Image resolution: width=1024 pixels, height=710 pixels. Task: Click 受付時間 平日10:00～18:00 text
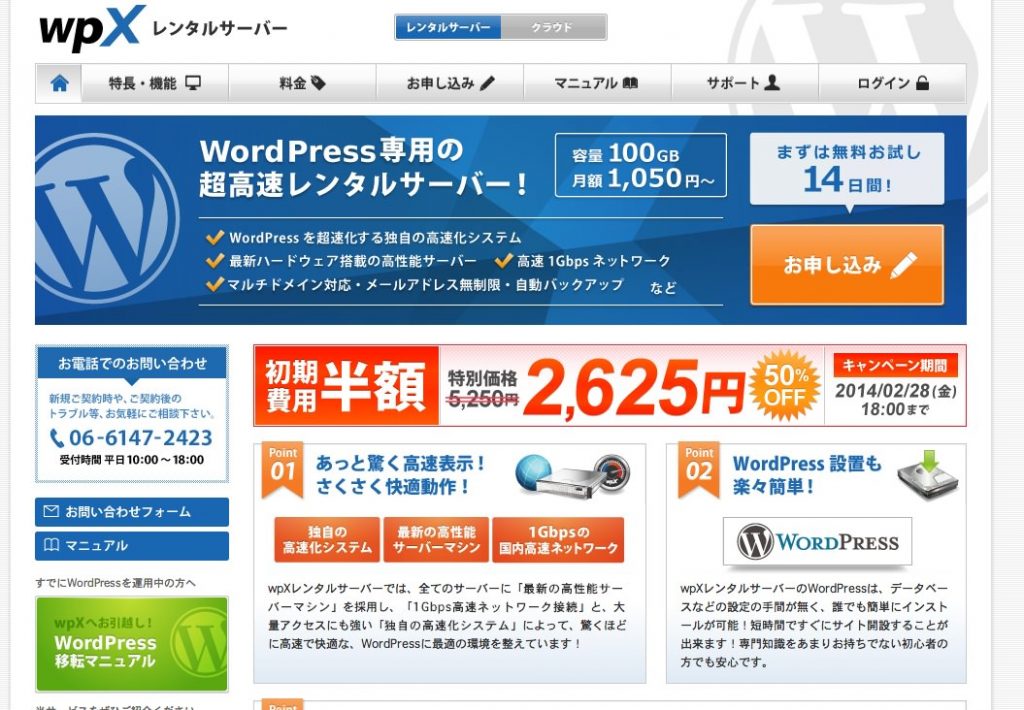pos(132,460)
